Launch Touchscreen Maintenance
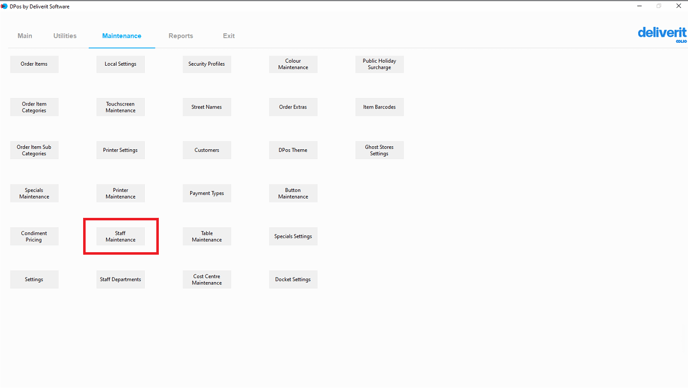 pyautogui.click(x=121, y=107)
